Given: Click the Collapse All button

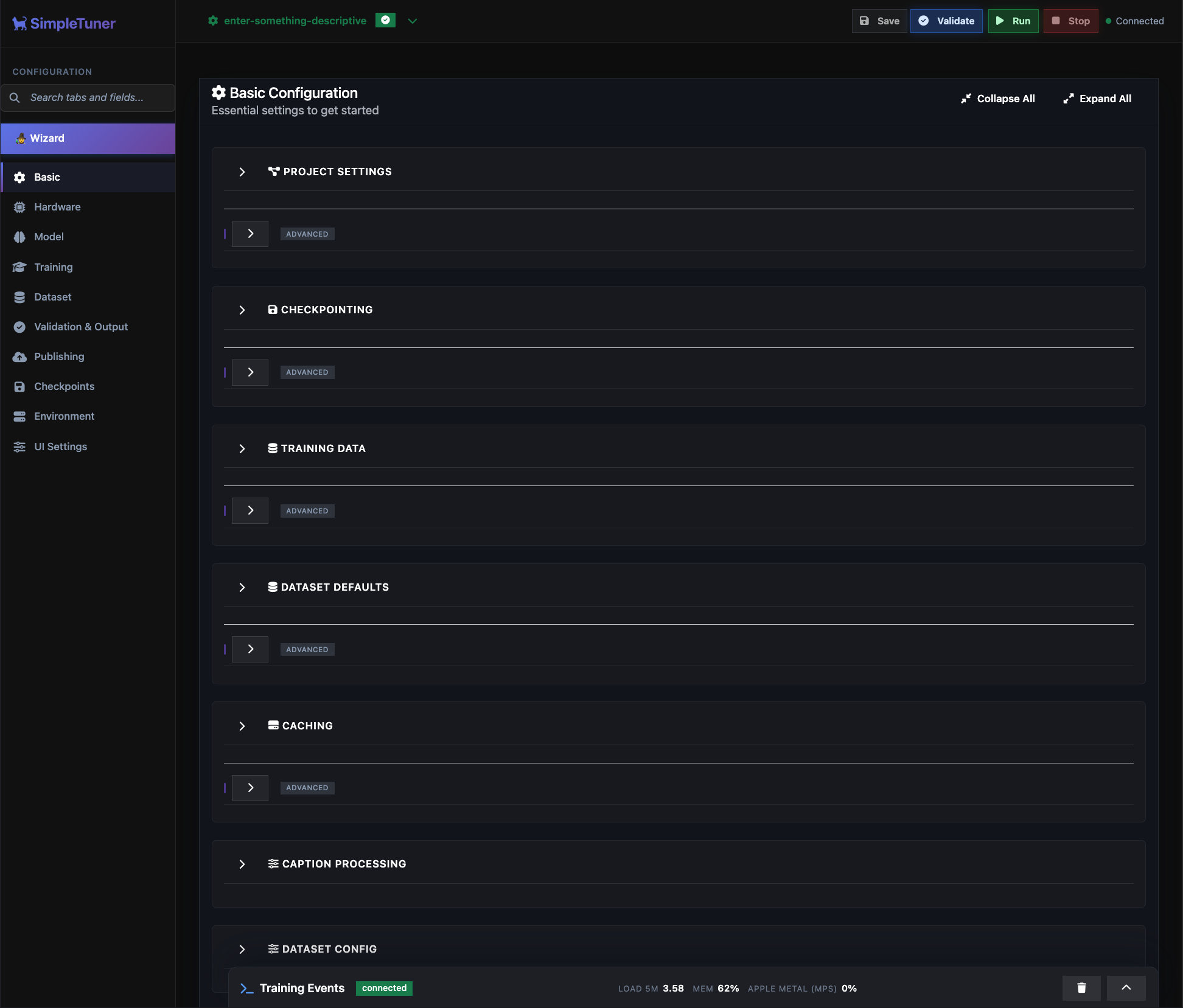Looking at the screenshot, I should [998, 99].
